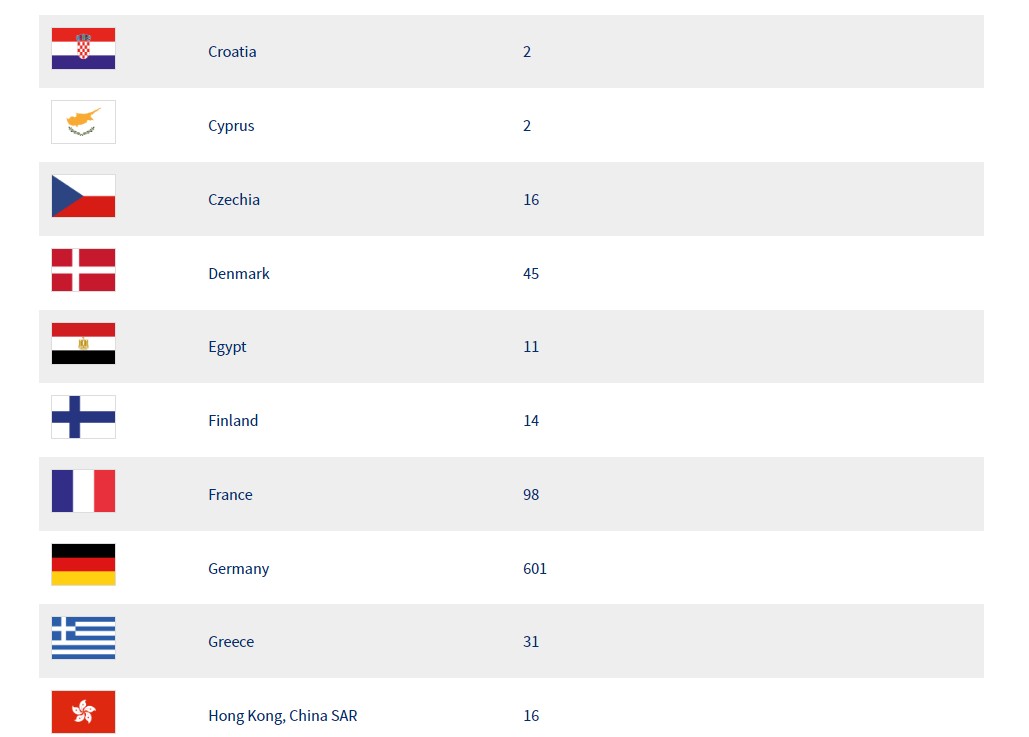Click Germany's count value 601
Screen dimensions: 1029x737
[x=535, y=569]
